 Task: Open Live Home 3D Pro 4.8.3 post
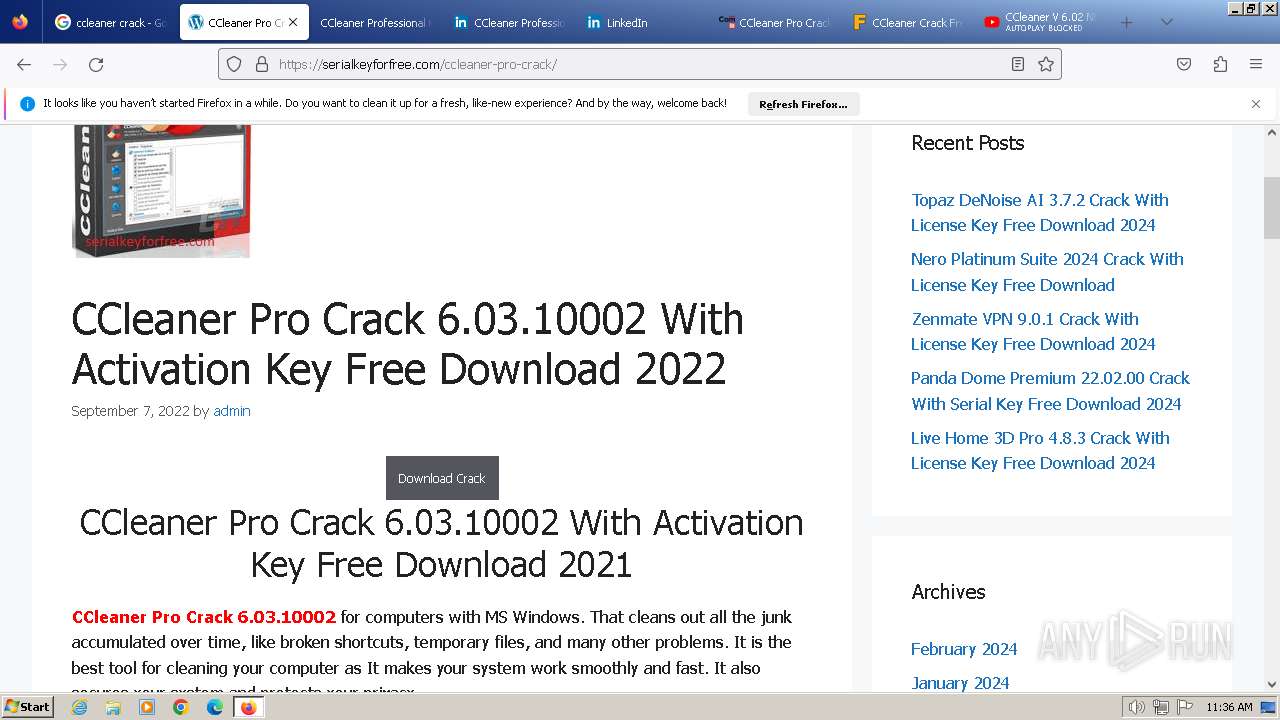[1040, 450]
